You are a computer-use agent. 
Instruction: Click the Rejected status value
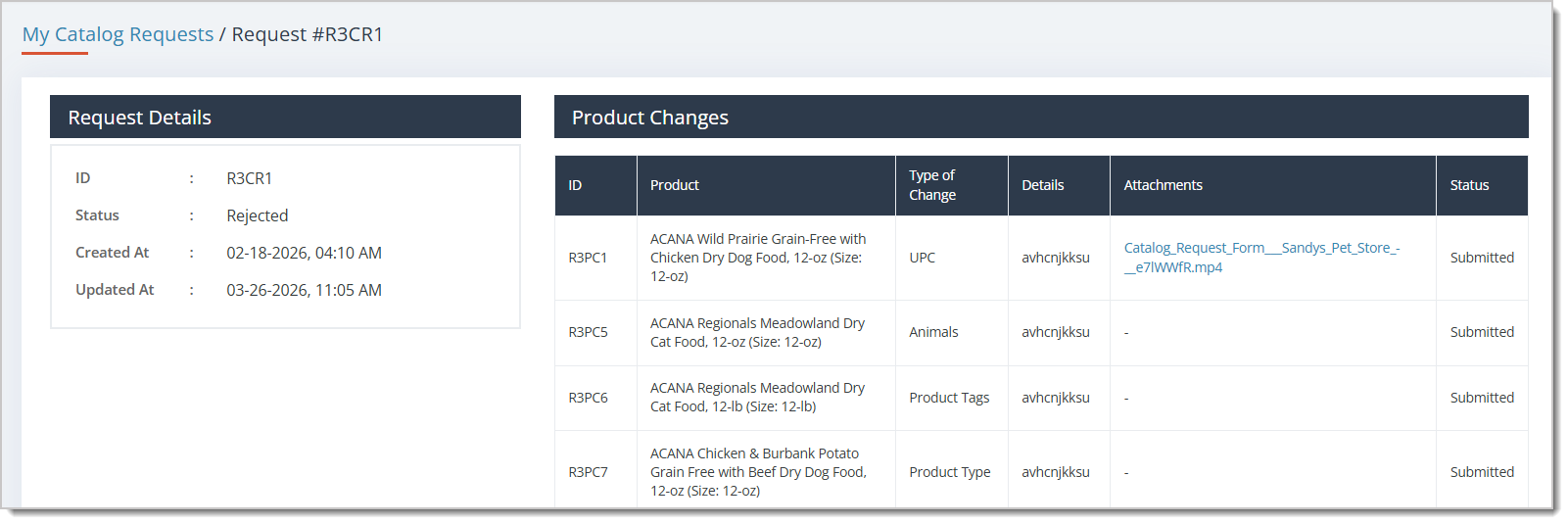257,215
